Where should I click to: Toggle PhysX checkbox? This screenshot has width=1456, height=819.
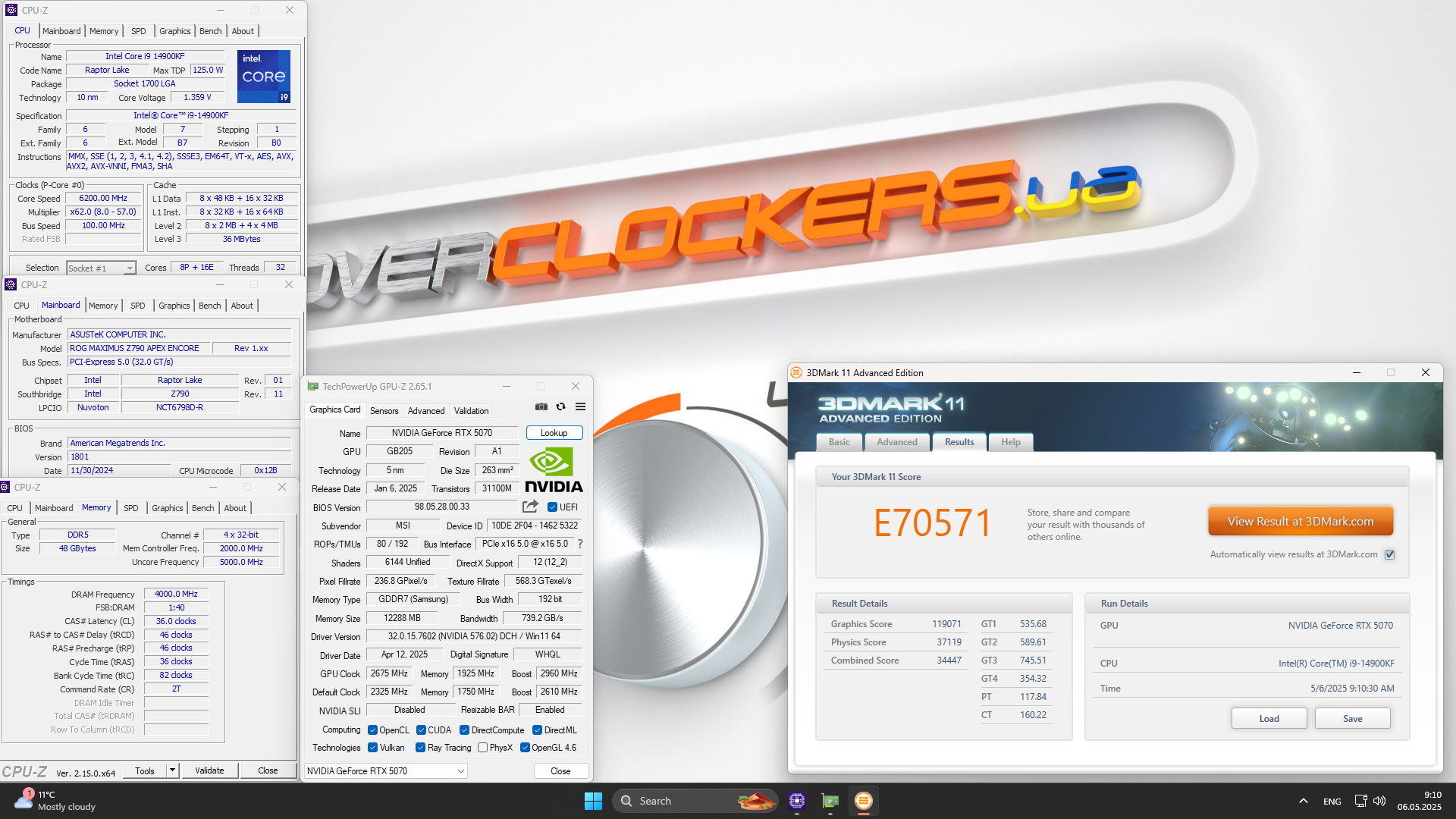(482, 748)
